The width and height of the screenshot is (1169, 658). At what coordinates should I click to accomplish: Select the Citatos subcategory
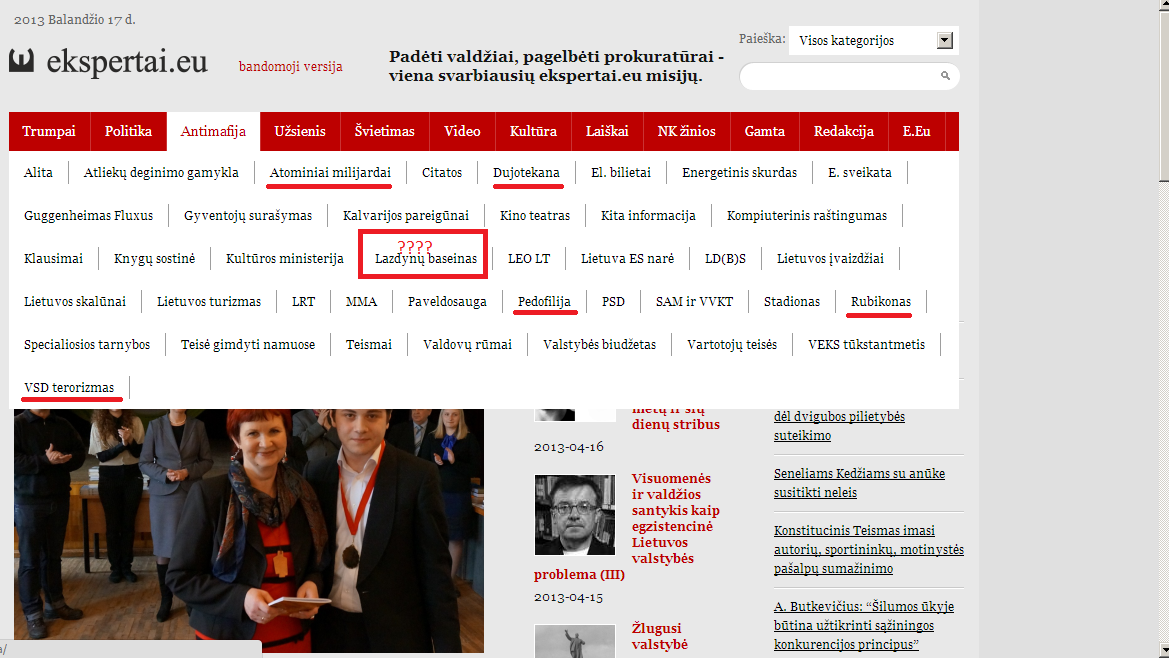pyautogui.click(x=442, y=173)
